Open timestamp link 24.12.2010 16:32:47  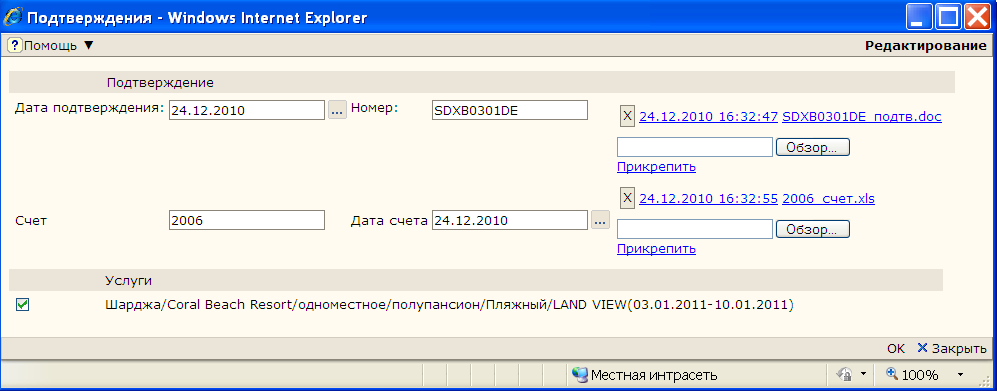pyautogui.click(x=708, y=117)
